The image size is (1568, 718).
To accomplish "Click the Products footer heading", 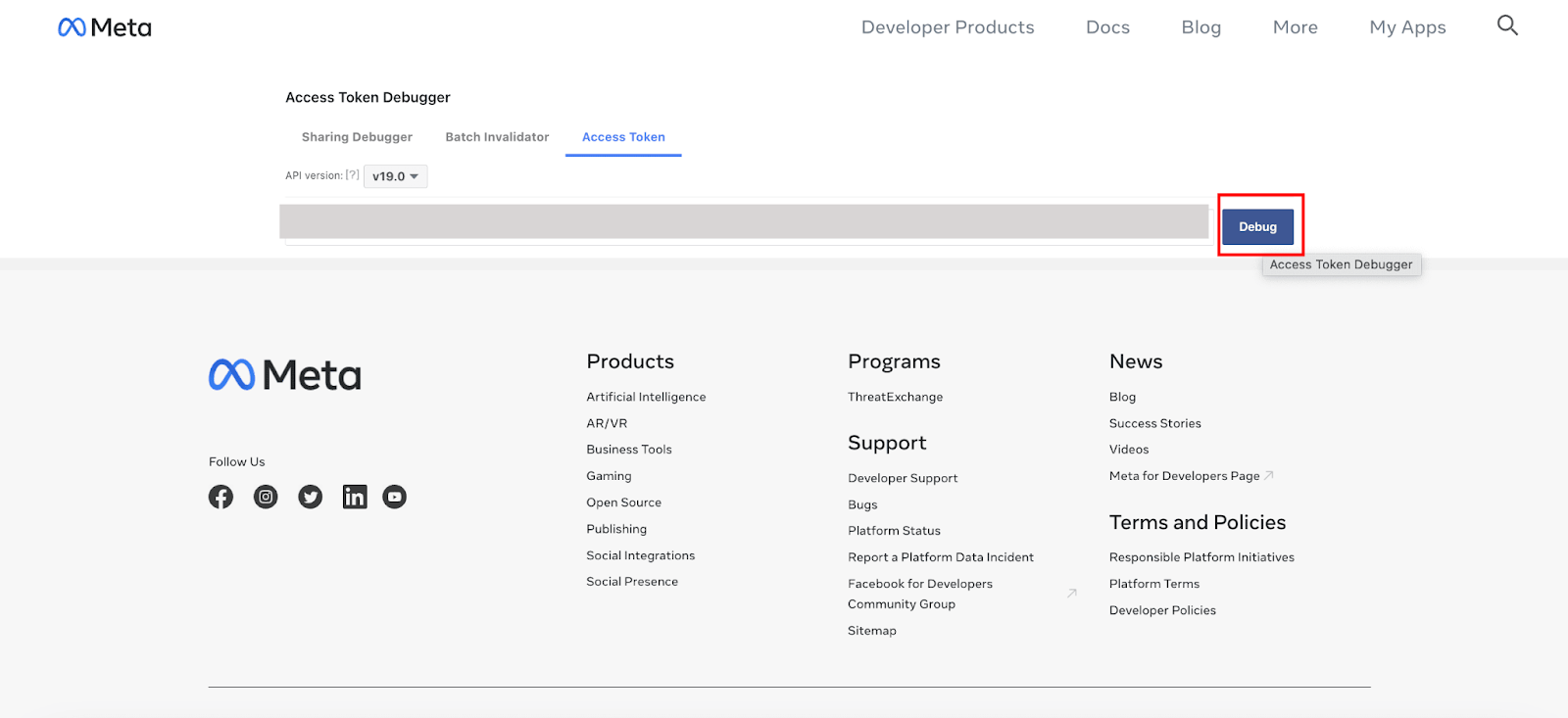I will [x=630, y=361].
